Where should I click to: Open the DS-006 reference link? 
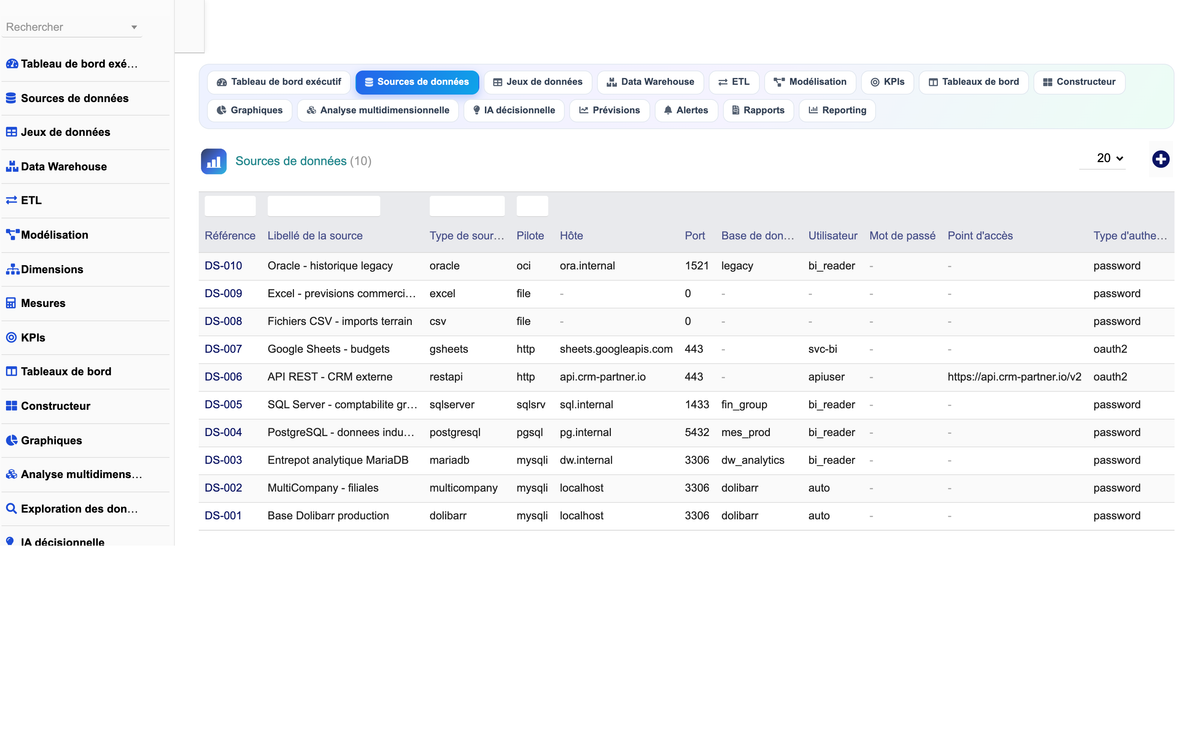pos(223,377)
